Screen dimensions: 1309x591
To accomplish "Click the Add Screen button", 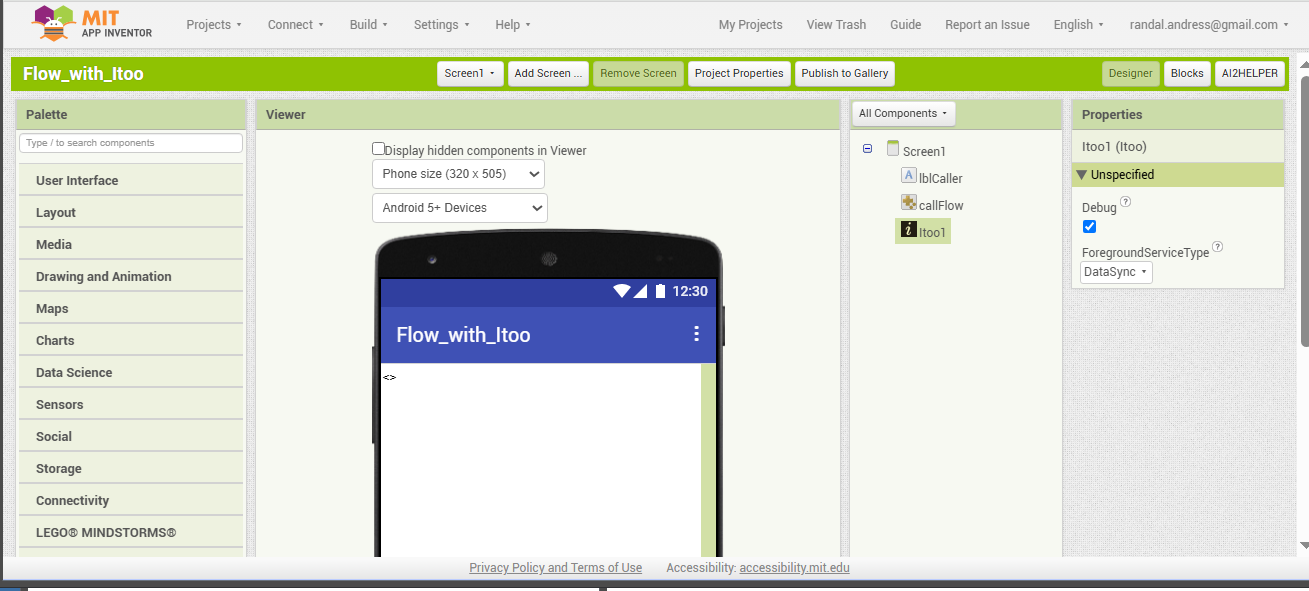I will pos(548,73).
